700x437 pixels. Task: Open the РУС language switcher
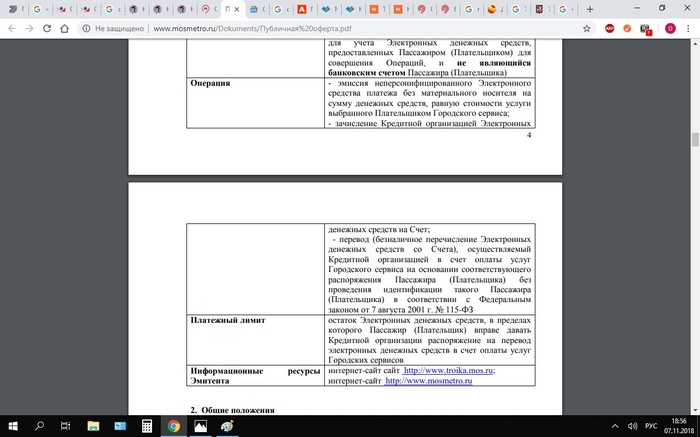(652, 426)
